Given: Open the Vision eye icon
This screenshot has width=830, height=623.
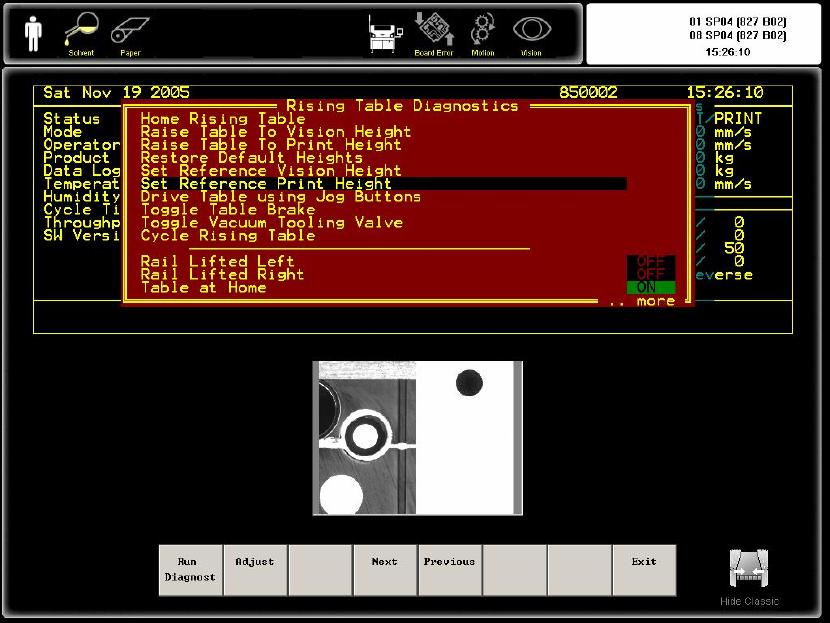Looking at the screenshot, I should [531, 35].
